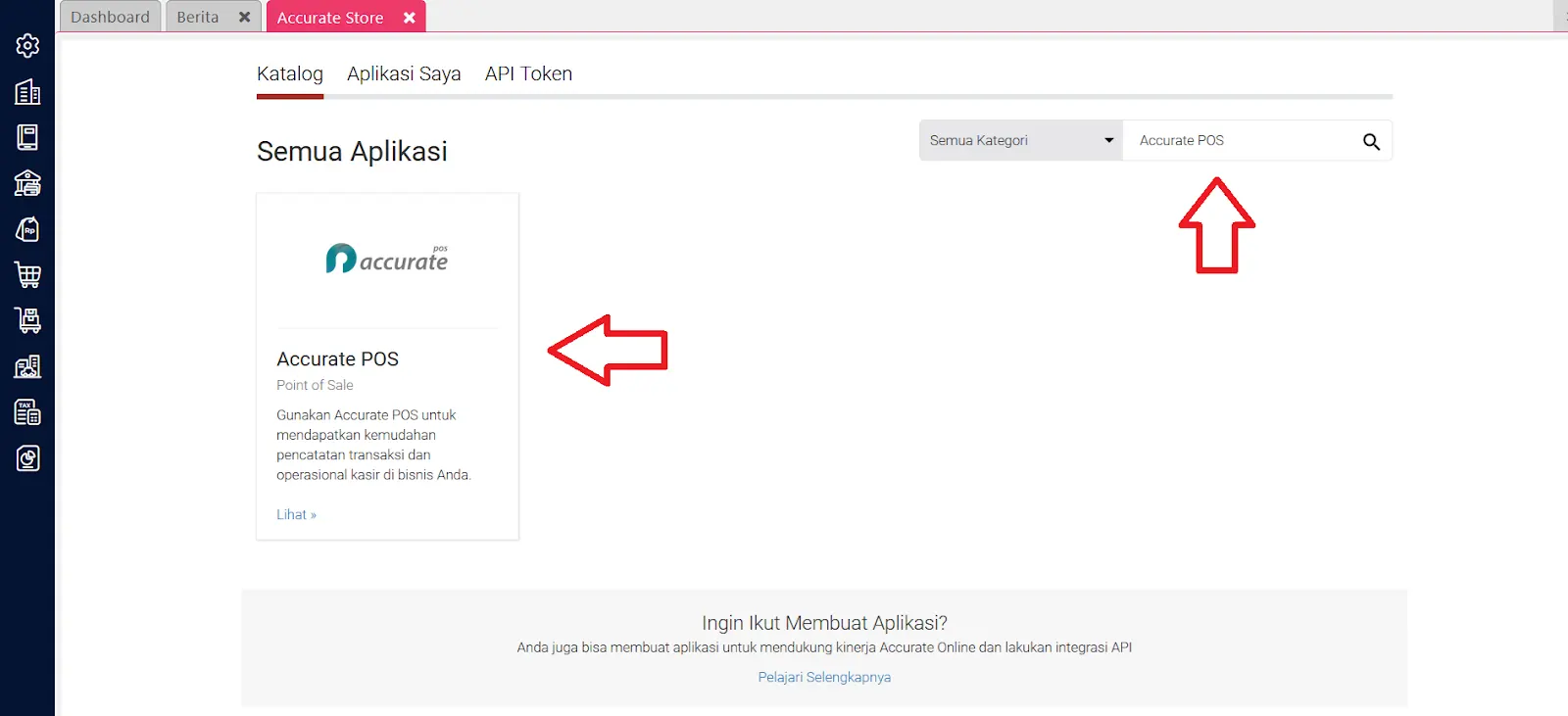Click the Accurate POS app title
Screen dimensions: 1568x716
pos(338,359)
